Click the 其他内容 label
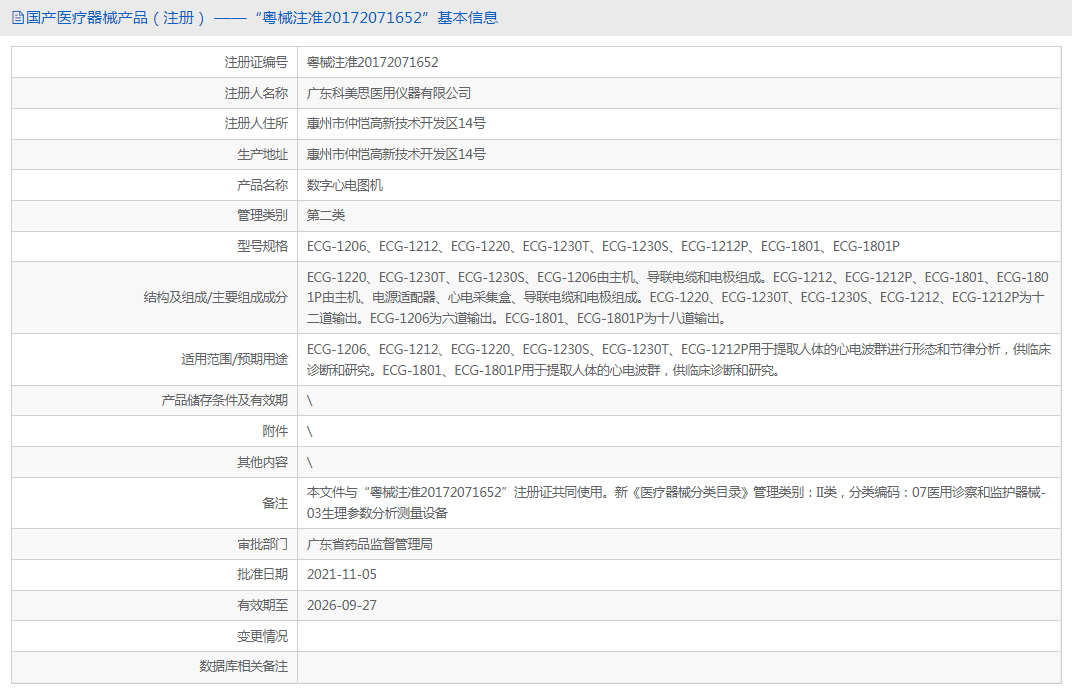Screen dimensions: 1072x688 point(263,462)
